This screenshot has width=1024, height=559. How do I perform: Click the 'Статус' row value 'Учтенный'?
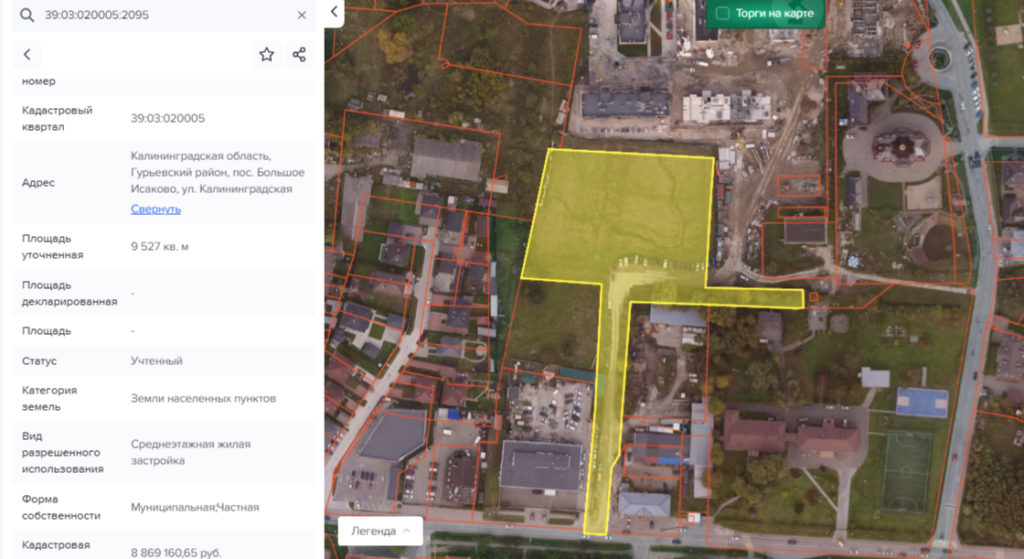(156, 361)
